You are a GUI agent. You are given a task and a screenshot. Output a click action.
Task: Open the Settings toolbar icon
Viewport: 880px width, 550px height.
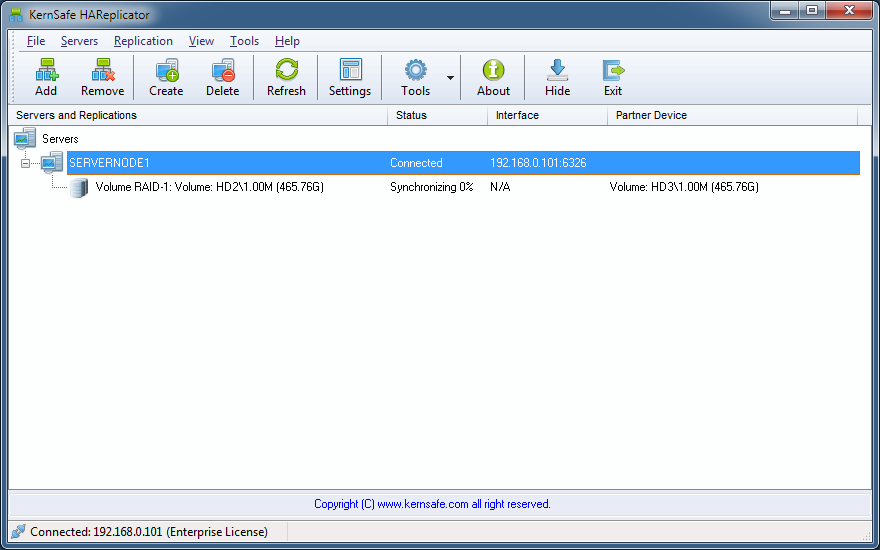pyautogui.click(x=351, y=70)
